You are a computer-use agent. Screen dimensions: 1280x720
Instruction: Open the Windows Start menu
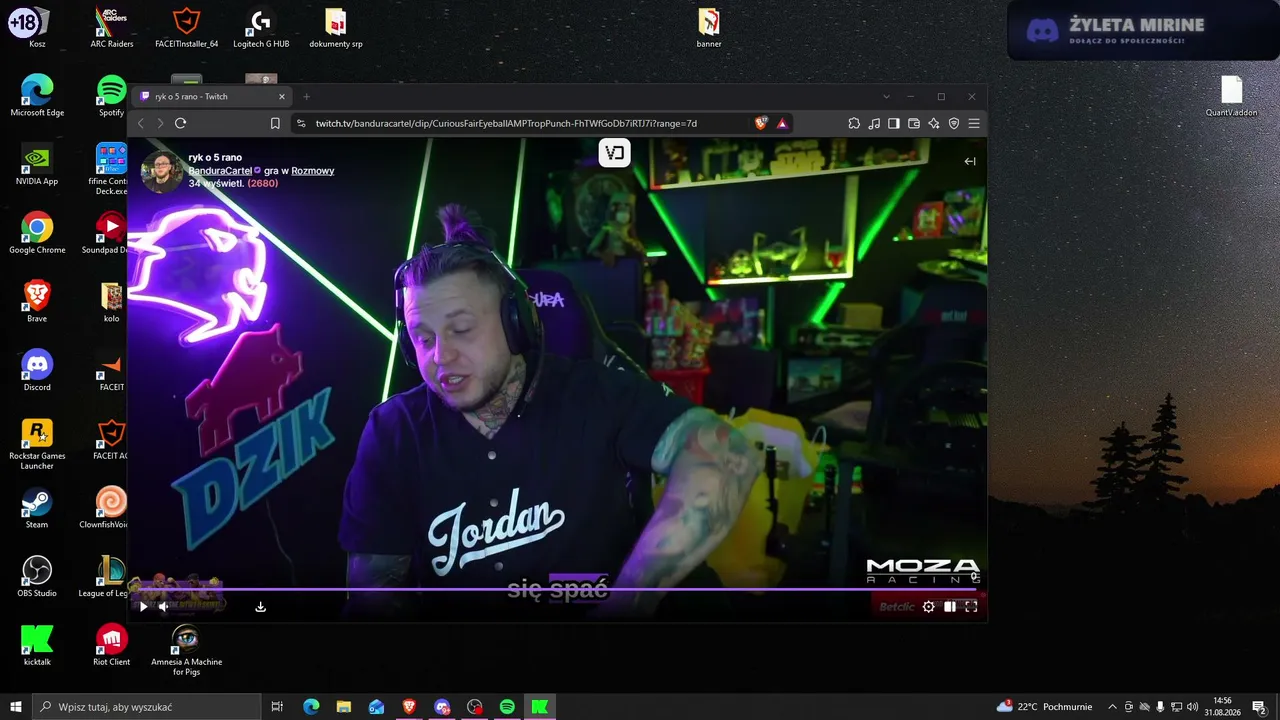pos(16,707)
